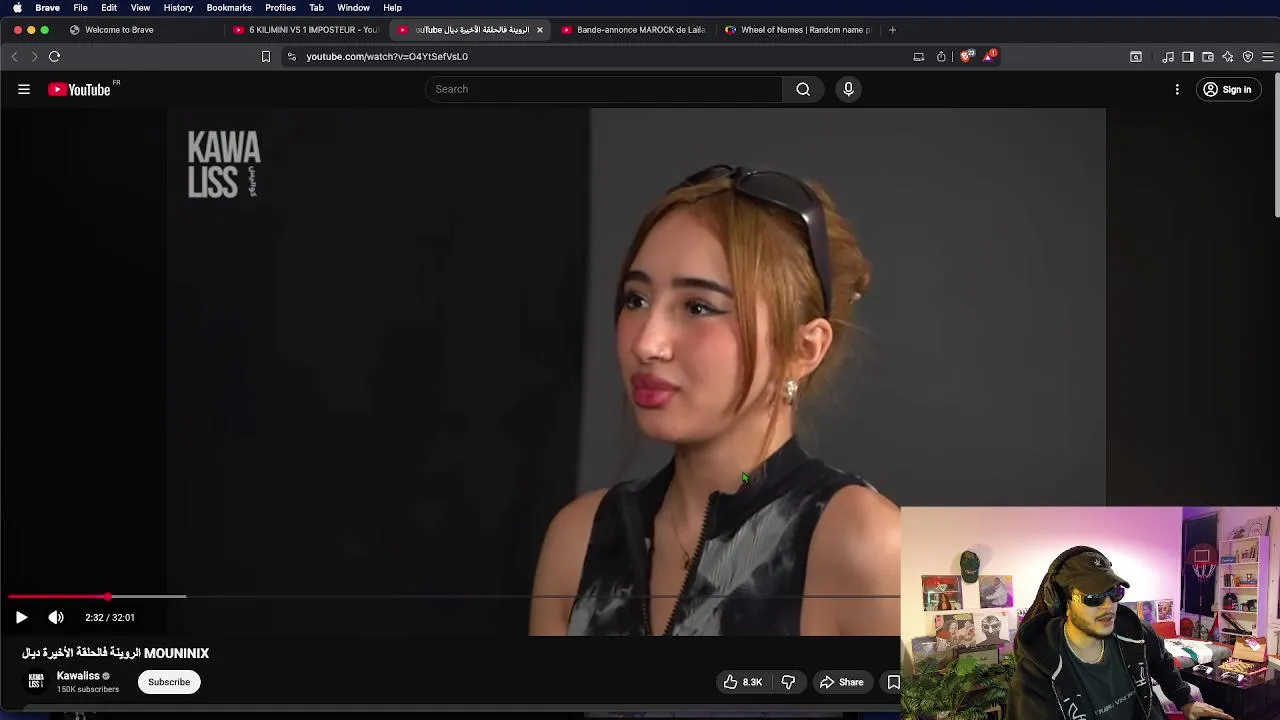
Task: Open the Apple menu
Action: (17, 8)
